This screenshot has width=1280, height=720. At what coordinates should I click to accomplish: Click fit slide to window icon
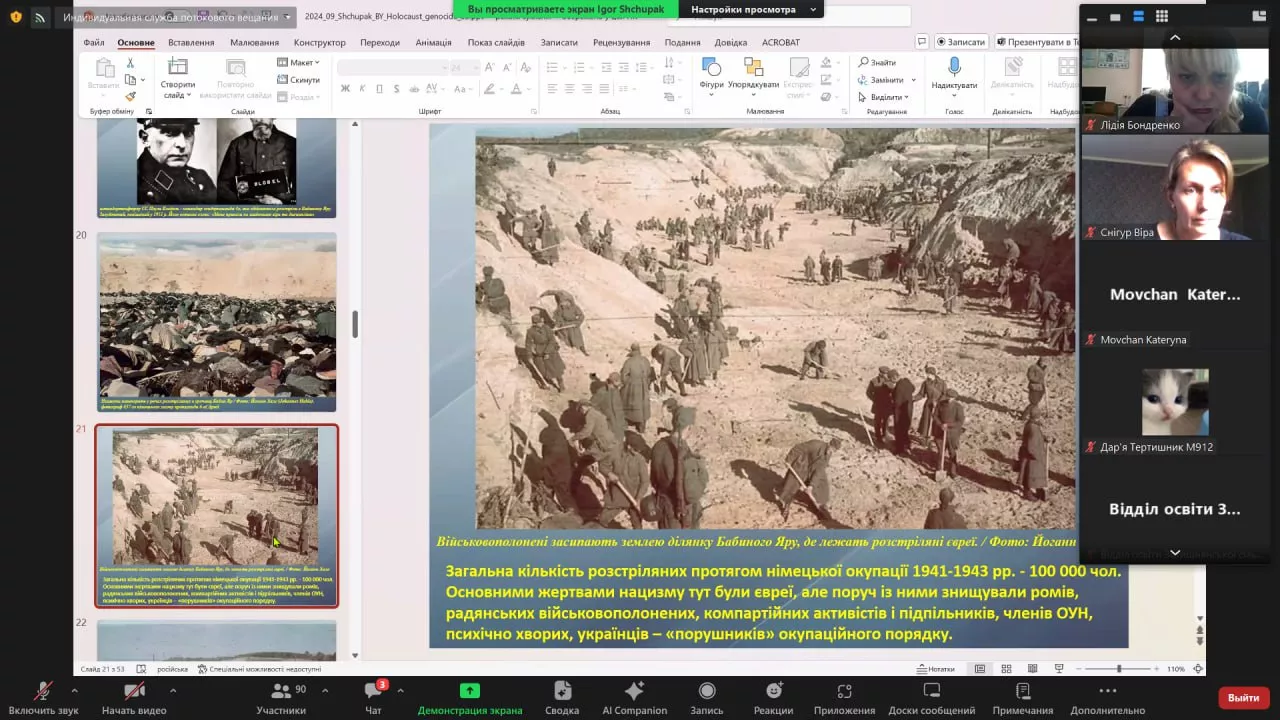point(1198,669)
